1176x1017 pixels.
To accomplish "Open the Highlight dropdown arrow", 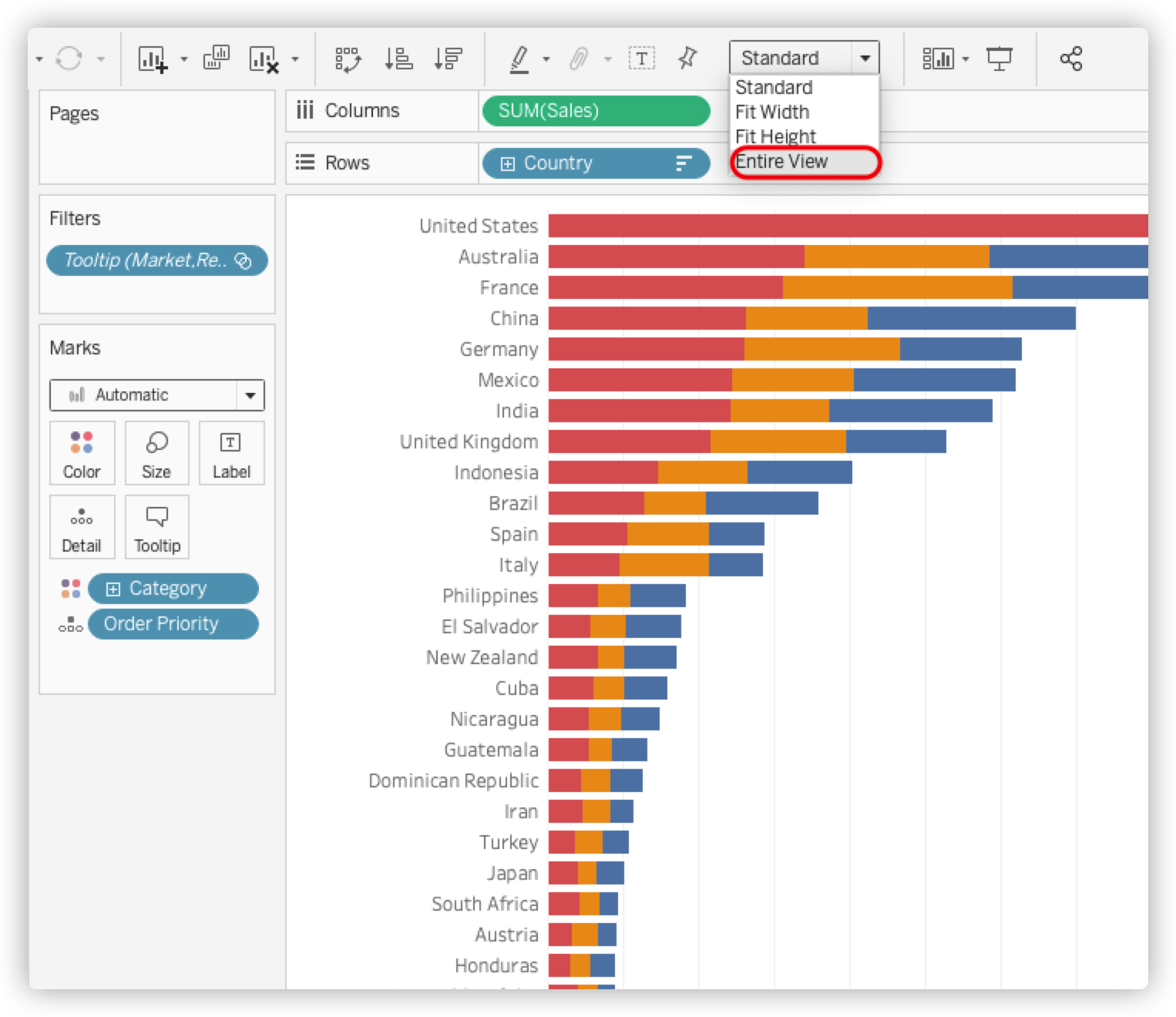I will [546, 59].
